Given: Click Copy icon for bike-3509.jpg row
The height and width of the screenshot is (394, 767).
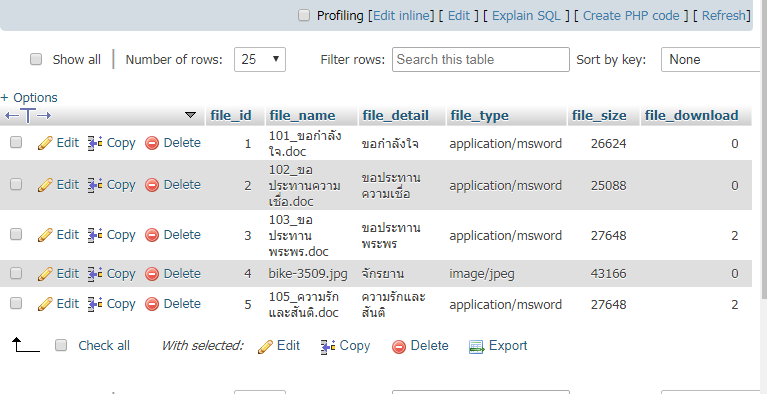Looking at the screenshot, I should click(x=95, y=274).
